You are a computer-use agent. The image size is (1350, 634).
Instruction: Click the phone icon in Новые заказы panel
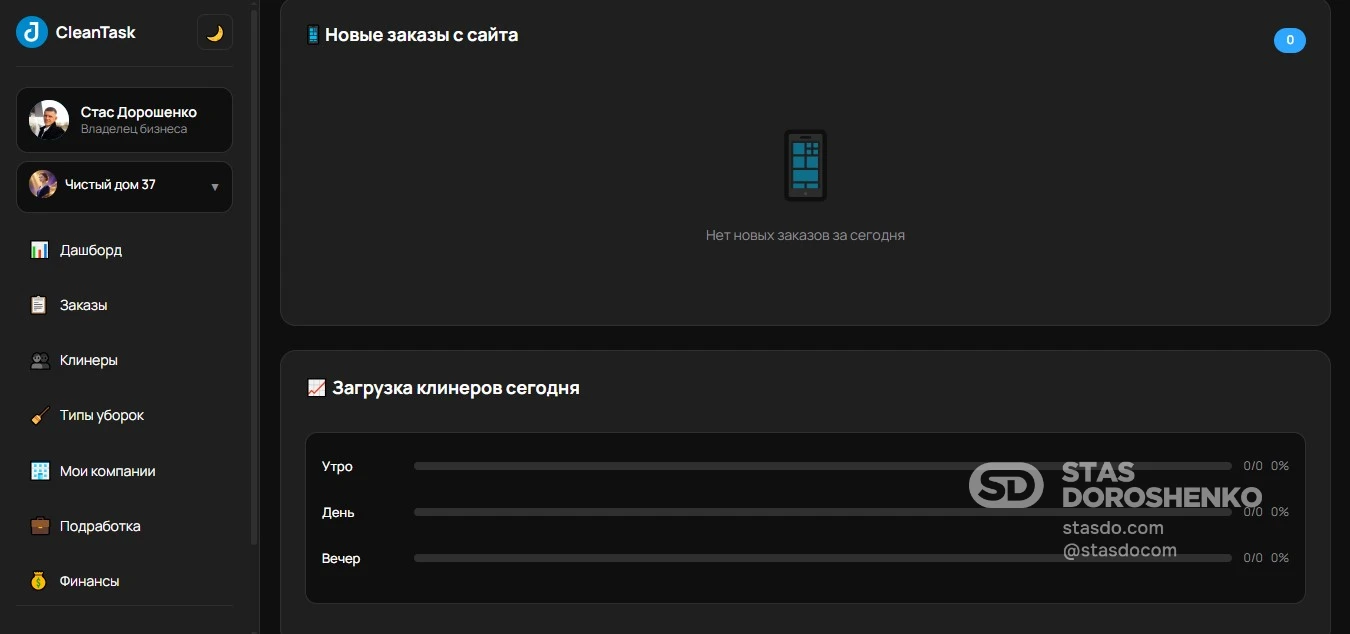tap(805, 165)
